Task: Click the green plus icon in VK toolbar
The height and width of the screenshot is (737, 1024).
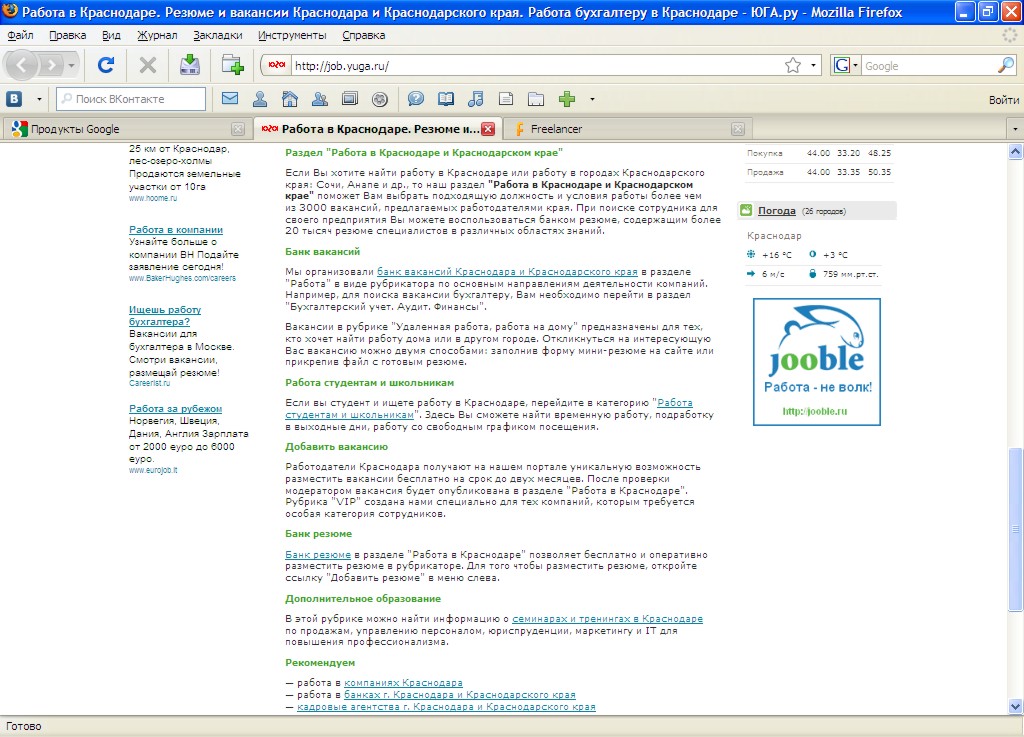Action: pos(567,99)
